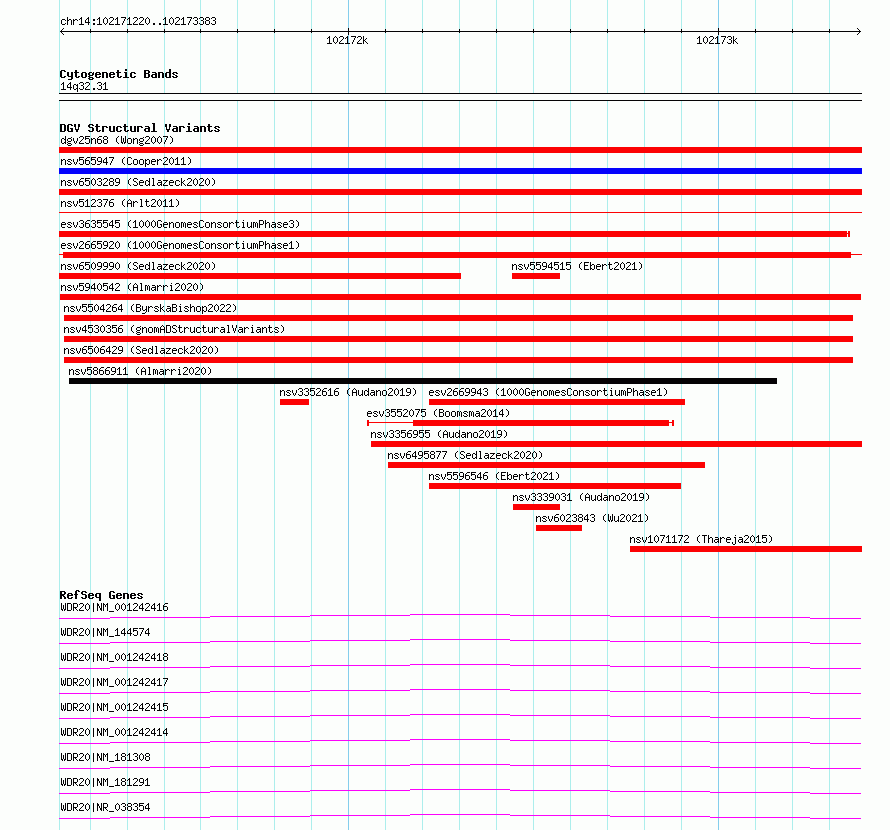890x830 pixels.
Task: Click the nsv512376 (Arlt2011) label
Action: click(120, 203)
